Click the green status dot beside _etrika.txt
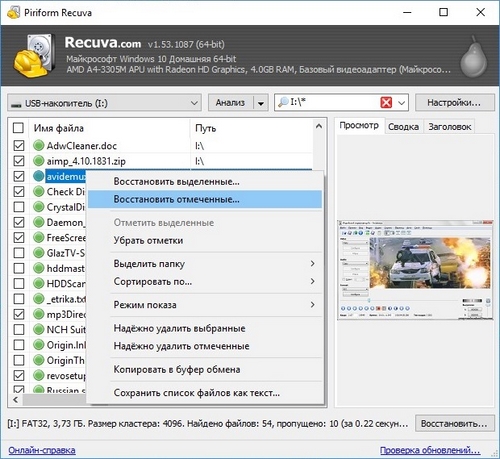The width and height of the screenshot is (500, 459). [39, 299]
